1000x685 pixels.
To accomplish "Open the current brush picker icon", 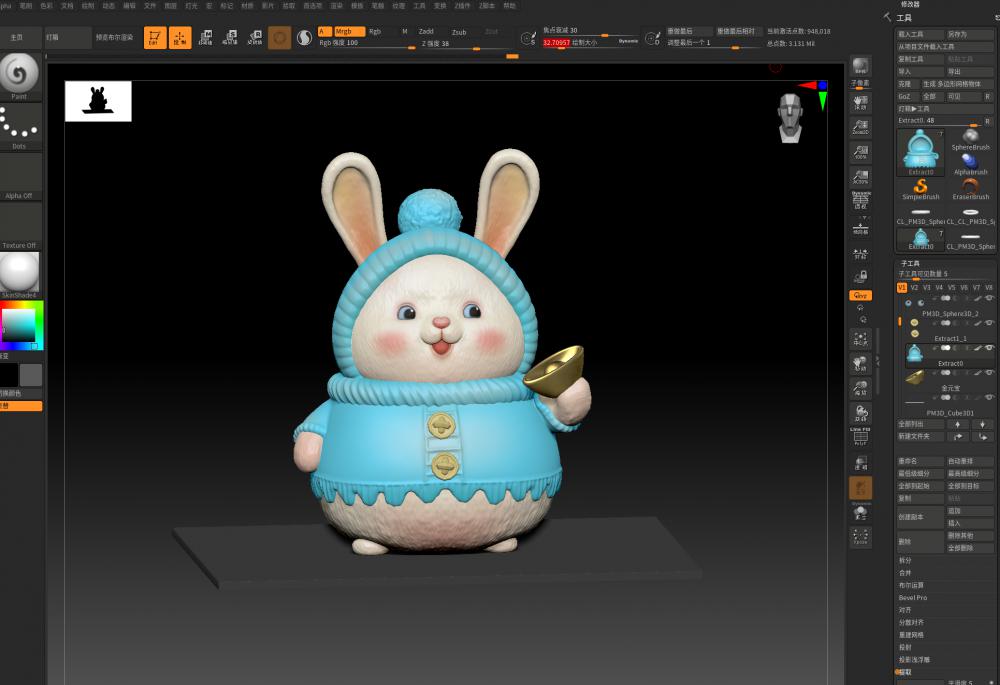I will tap(280, 37).
